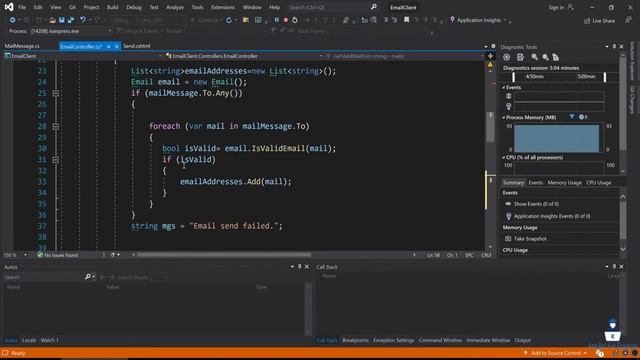640x360 pixels.
Task: Click the Save file toolbar icon
Action: pos(62,20)
